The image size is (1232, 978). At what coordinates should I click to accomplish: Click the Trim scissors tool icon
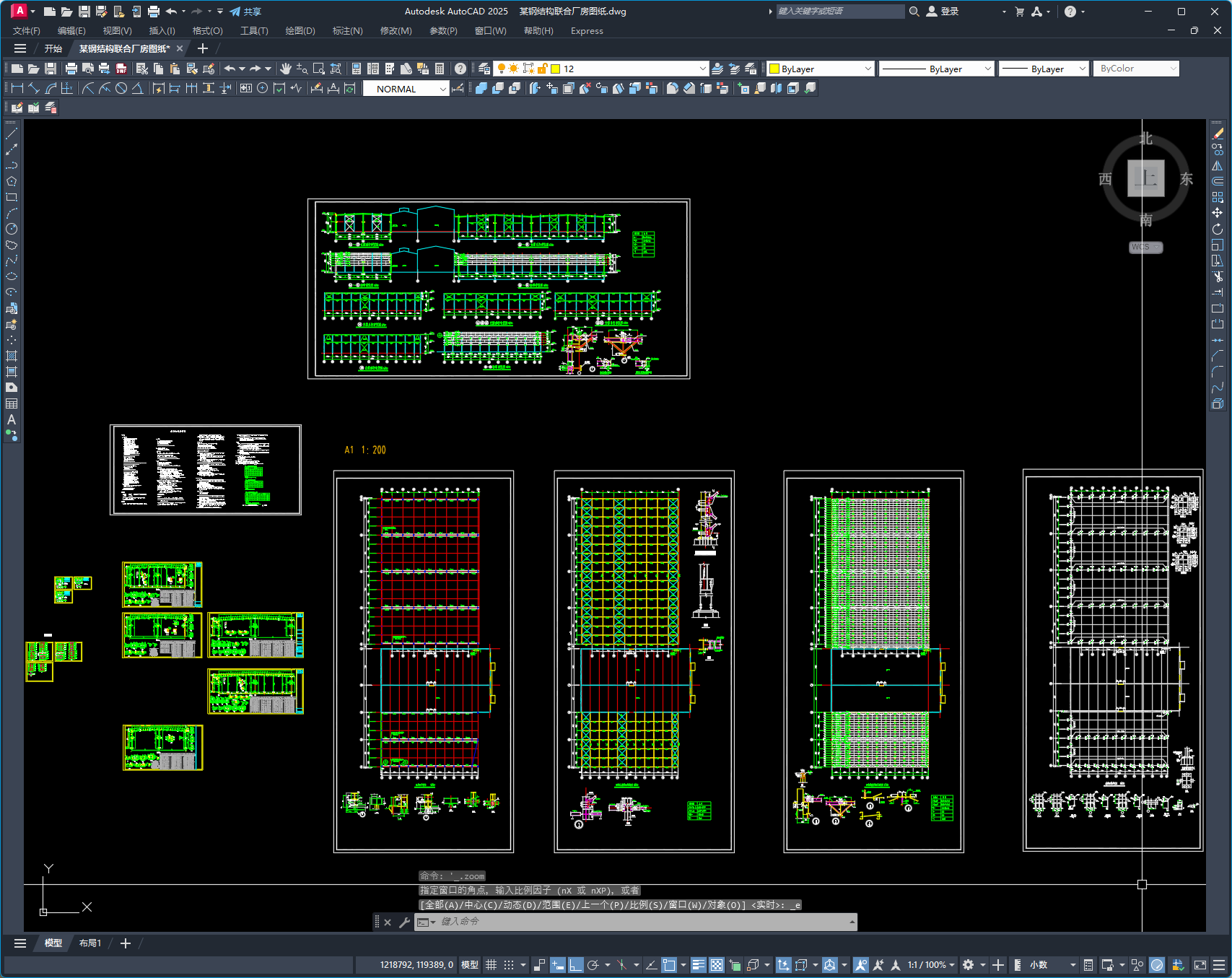point(1218,276)
